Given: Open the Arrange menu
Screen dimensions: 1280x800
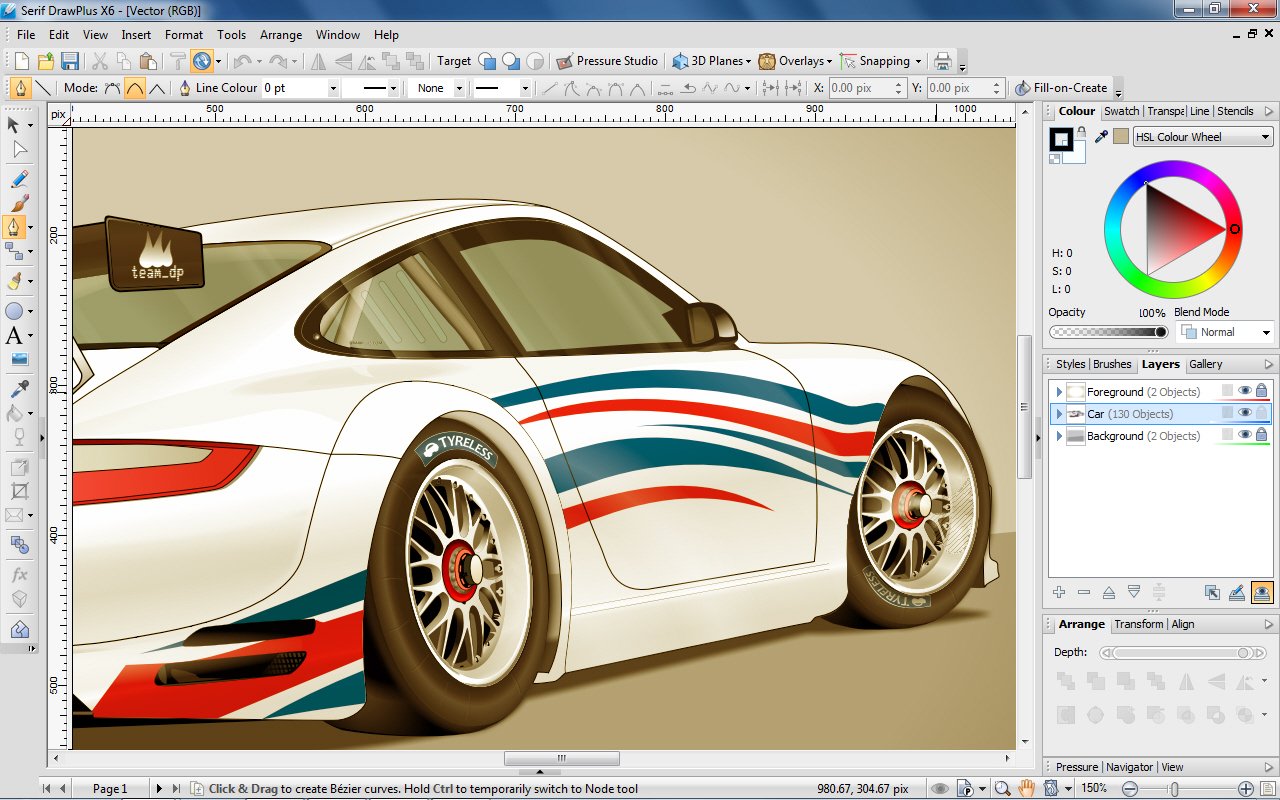Looking at the screenshot, I should pyautogui.click(x=281, y=34).
